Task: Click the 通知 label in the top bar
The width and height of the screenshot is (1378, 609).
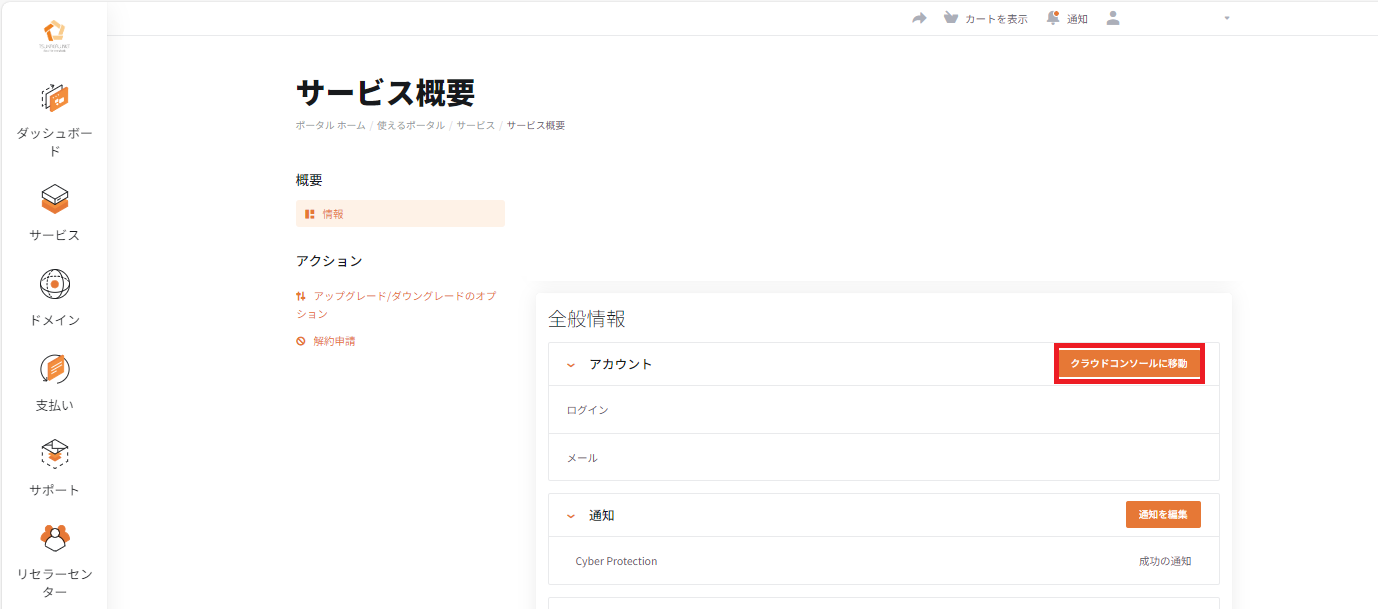Action: tap(1077, 19)
